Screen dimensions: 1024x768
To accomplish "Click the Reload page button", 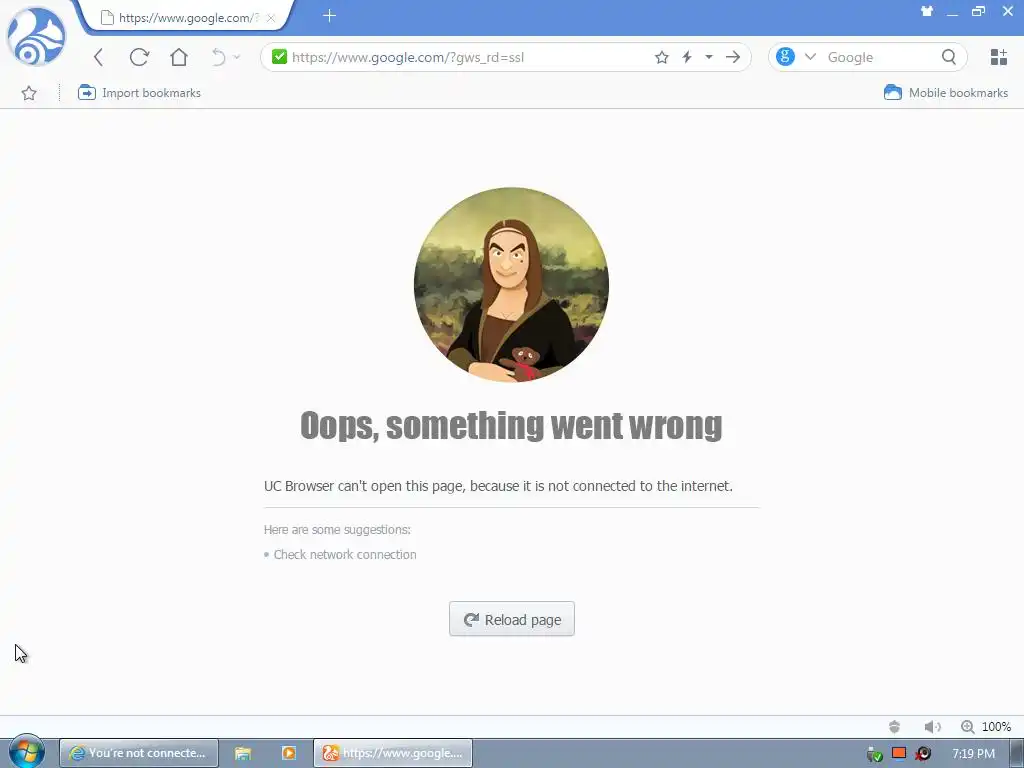I will 512,618.
